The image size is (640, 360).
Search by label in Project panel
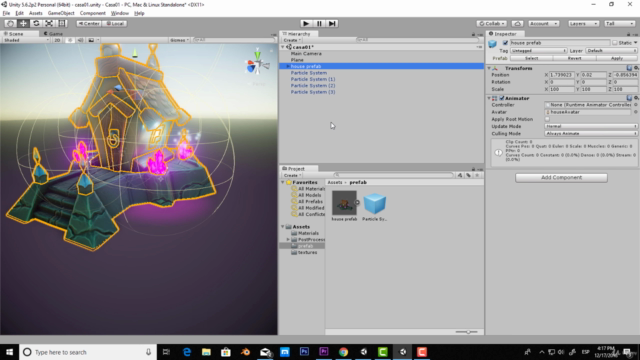[x=469, y=175]
